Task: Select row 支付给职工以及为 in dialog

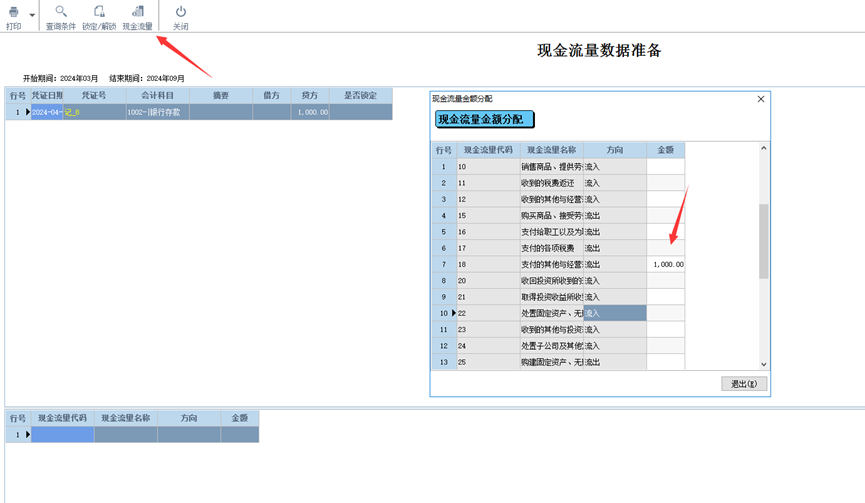Action: [x=558, y=232]
